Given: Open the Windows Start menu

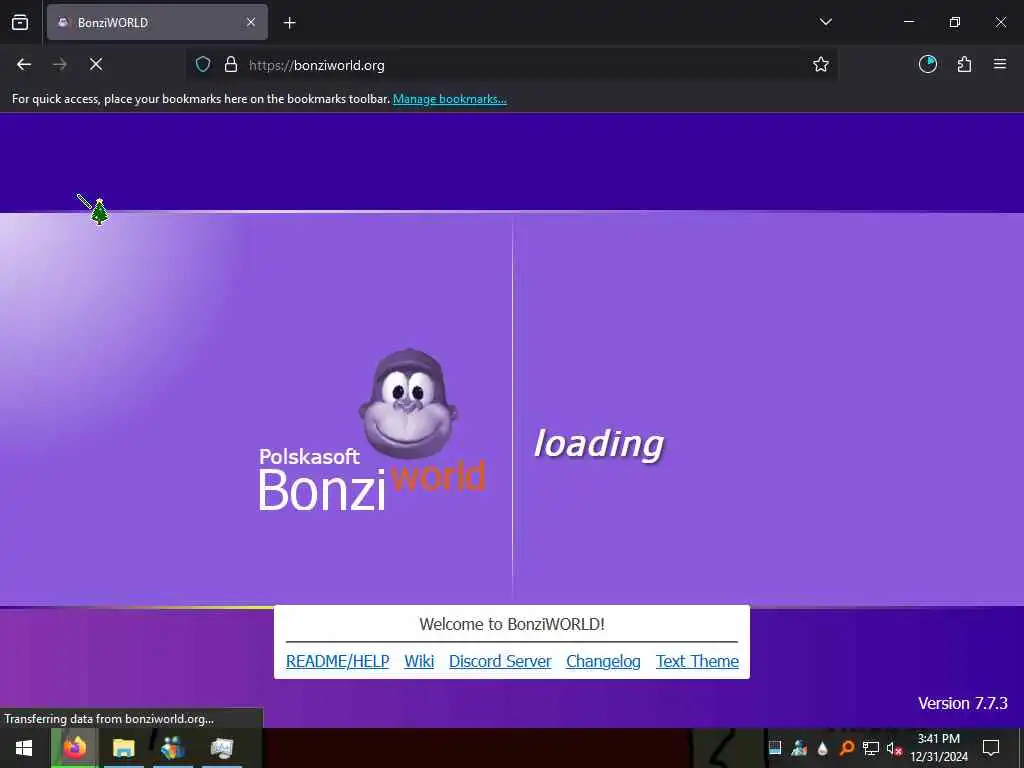Looking at the screenshot, I should tap(24, 748).
